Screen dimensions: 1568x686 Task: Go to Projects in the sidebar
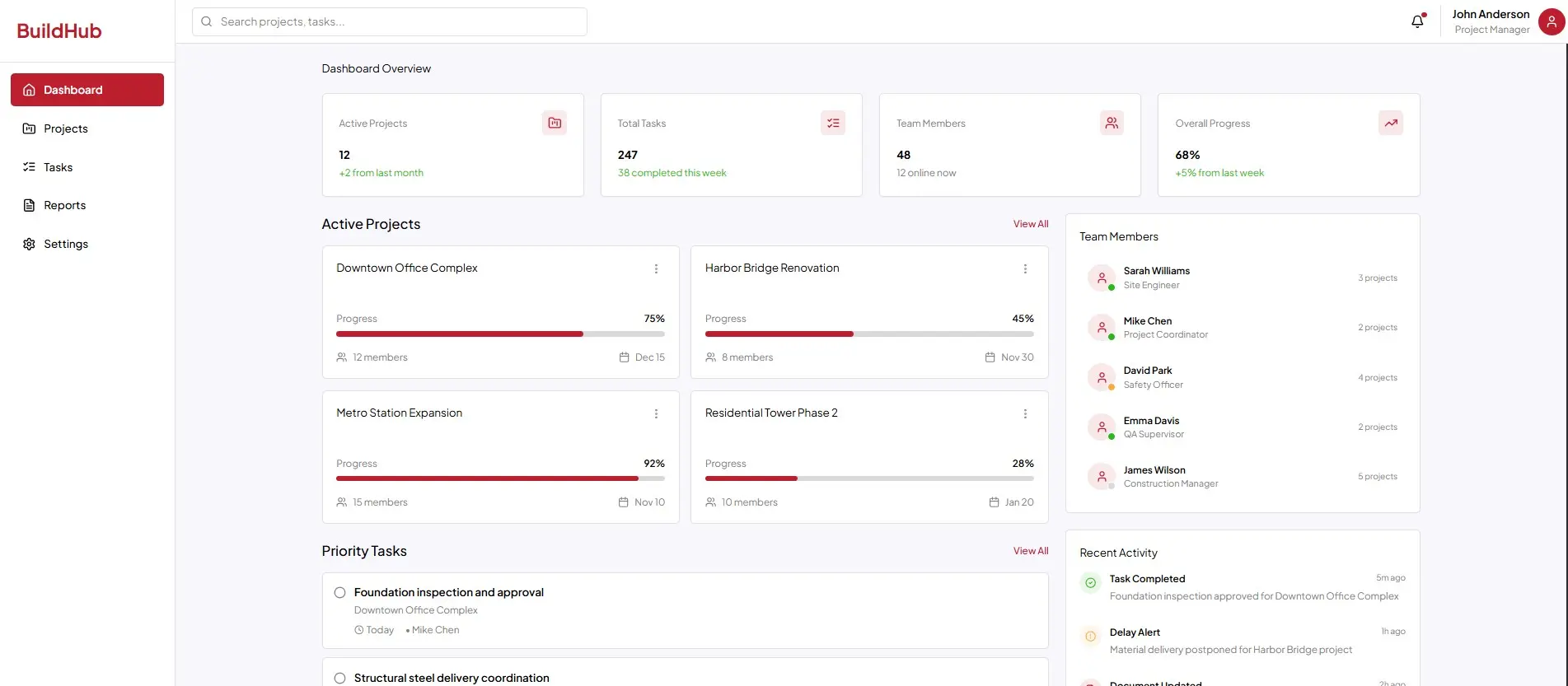pos(66,128)
